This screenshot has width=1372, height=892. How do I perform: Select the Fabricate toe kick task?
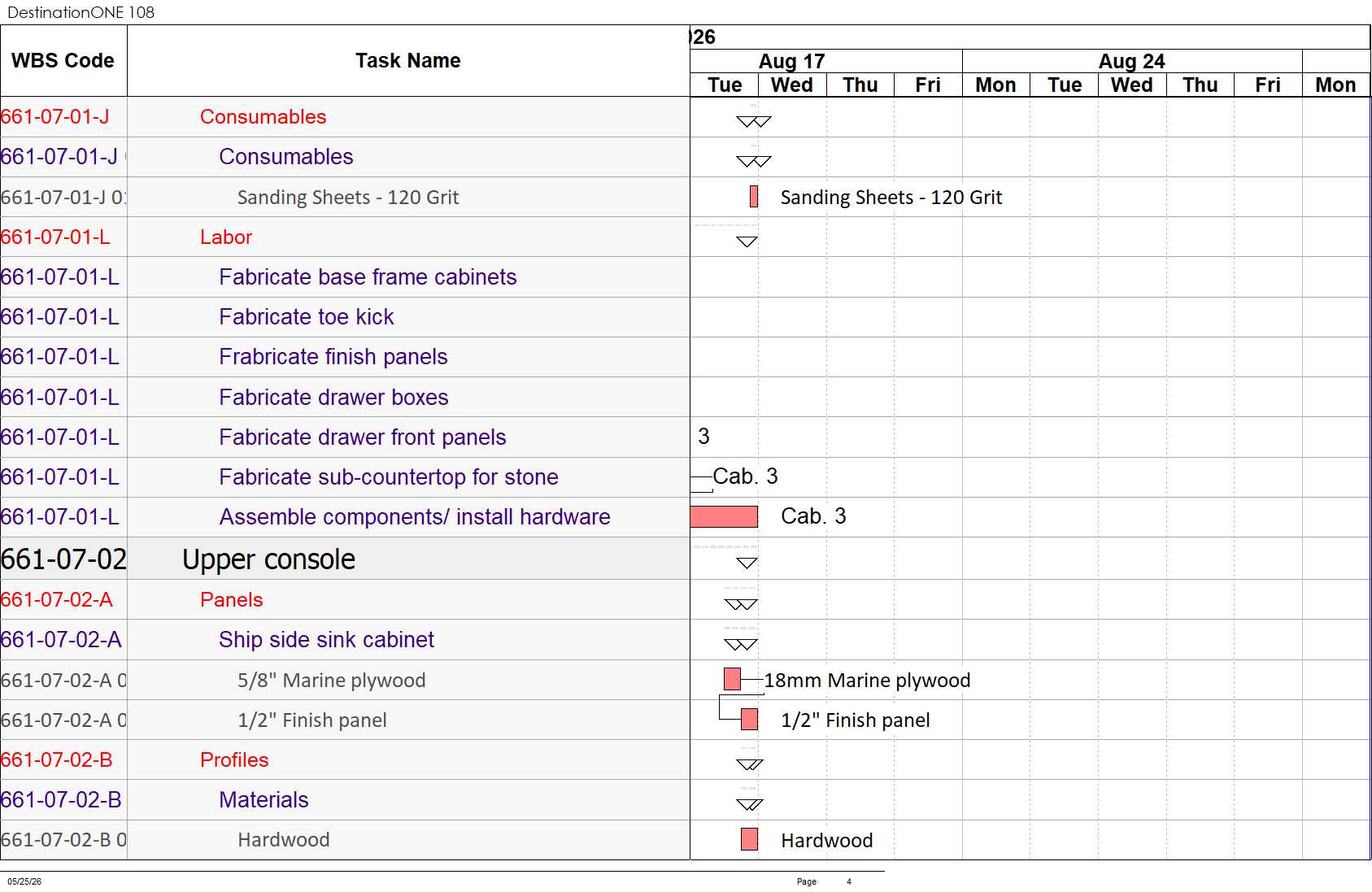(307, 317)
